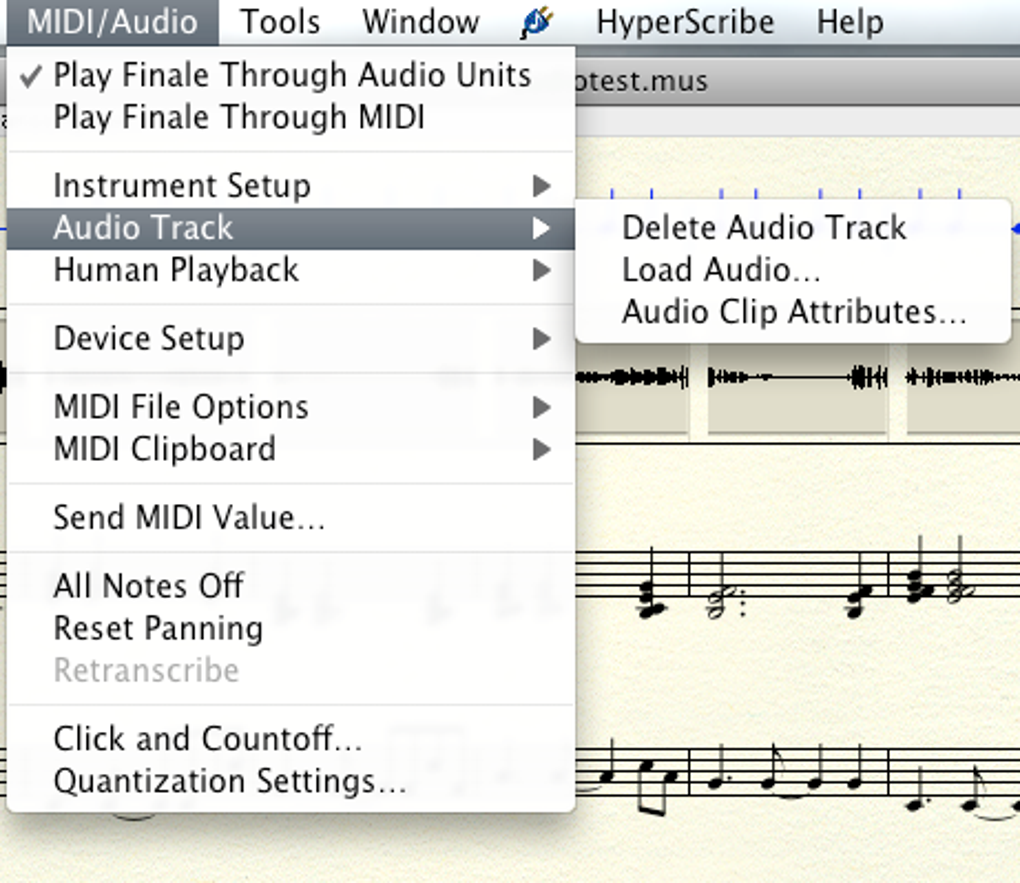This screenshot has height=883, width=1020.
Task: Choose Send MIDI Value...
Action: click(291, 518)
